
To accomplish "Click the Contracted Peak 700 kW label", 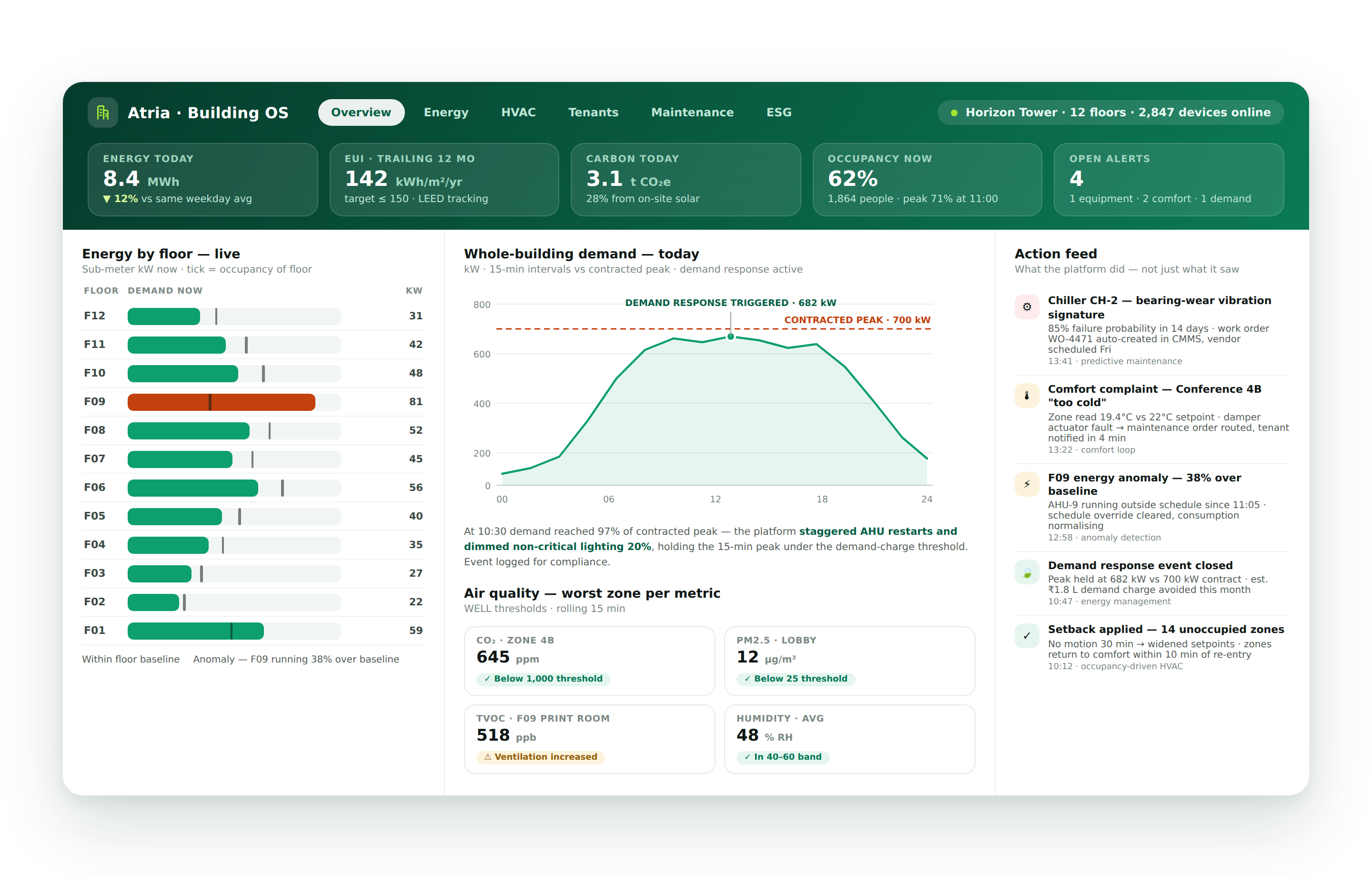I will [x=857, y=320].
